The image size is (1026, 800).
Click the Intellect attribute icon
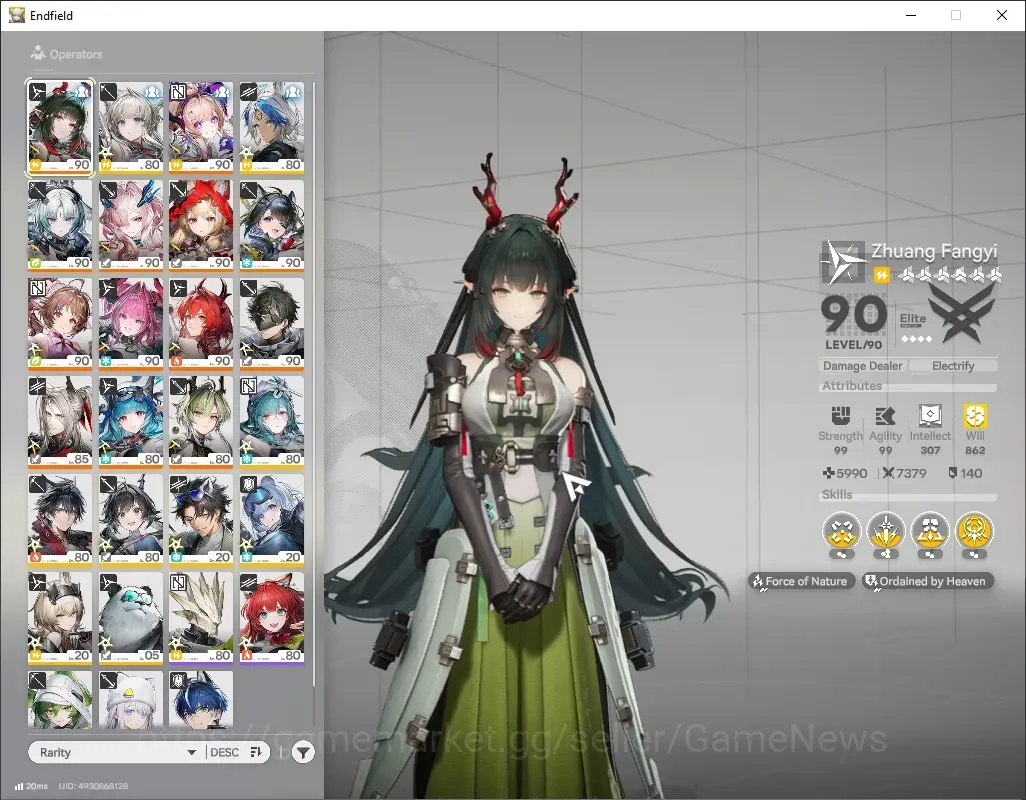[x=930, y=415]
